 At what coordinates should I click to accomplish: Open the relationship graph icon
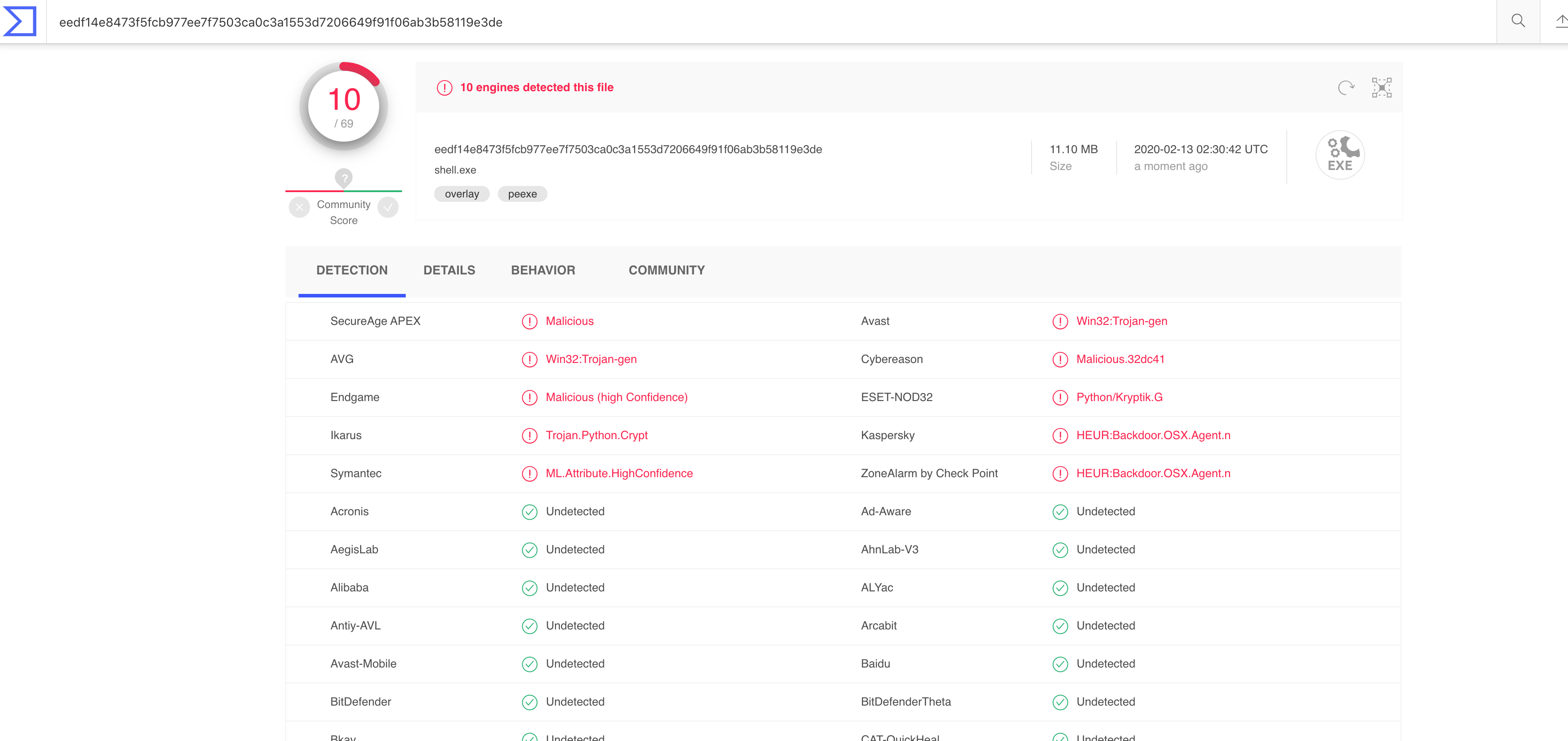1382,88
